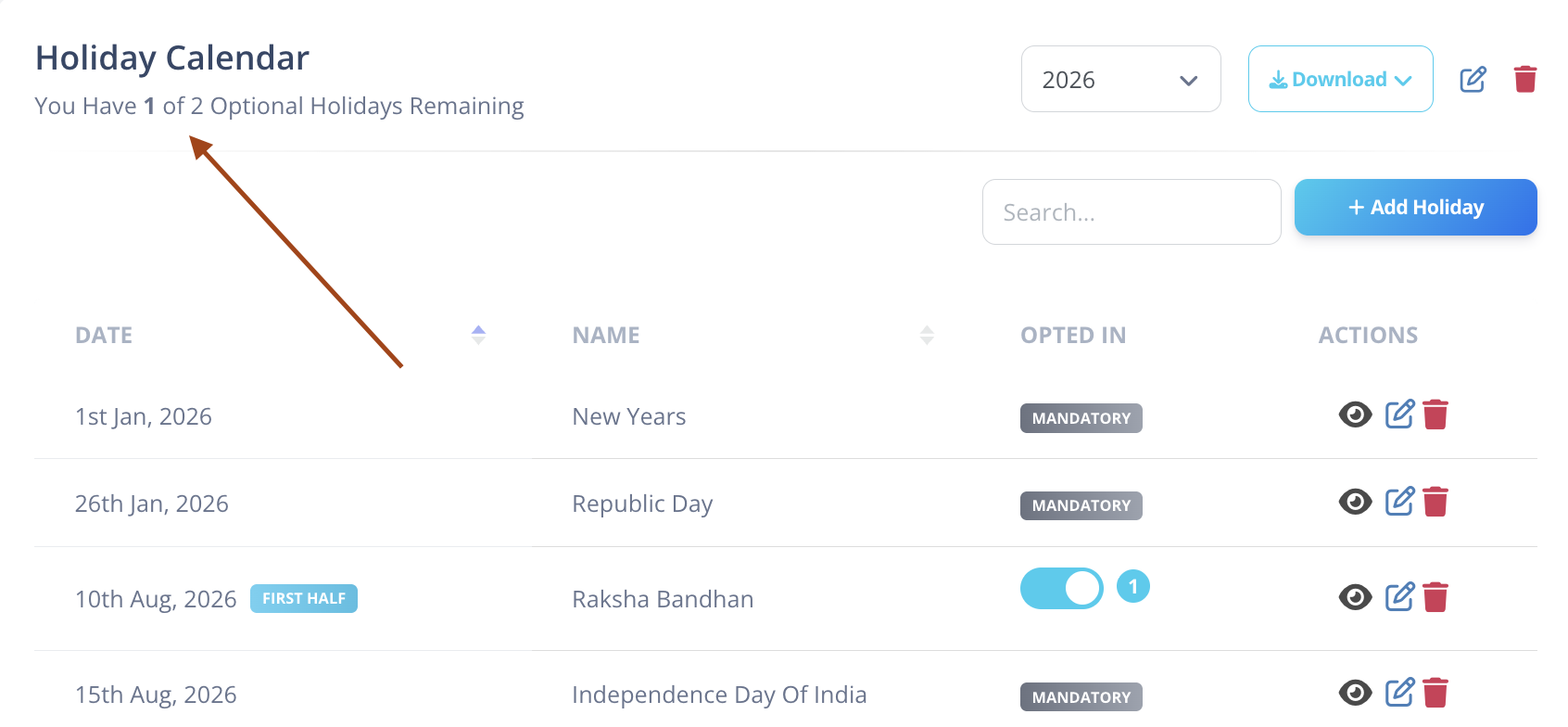
Task: Expand the Download options menu
Action: point(1341,79)
